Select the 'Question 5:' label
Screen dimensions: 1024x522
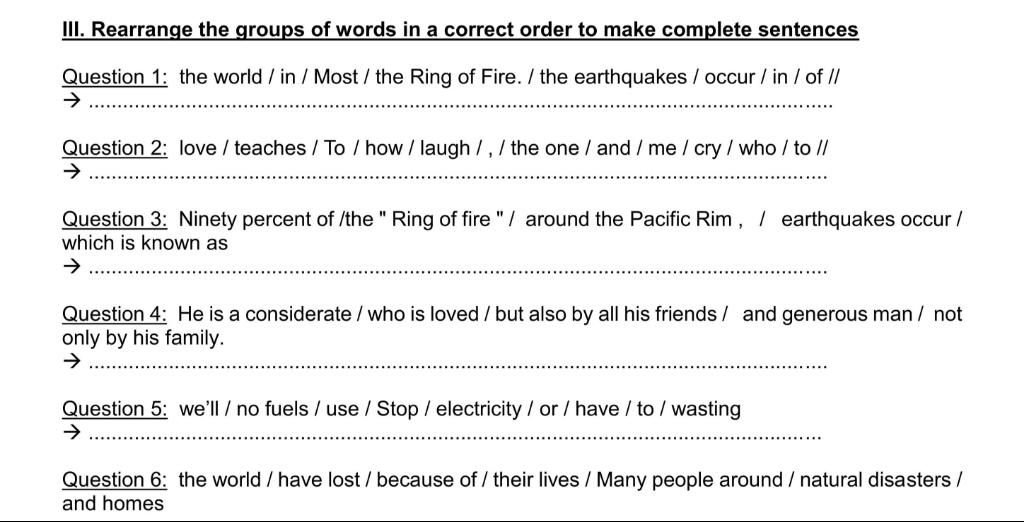coord(116,410)
